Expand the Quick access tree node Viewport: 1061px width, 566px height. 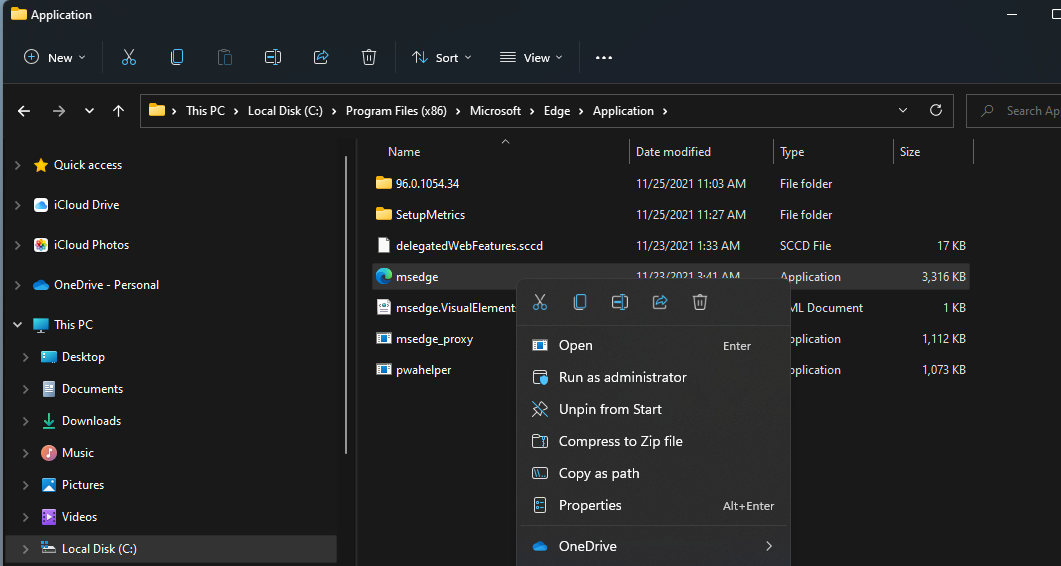tap(17, 165)
